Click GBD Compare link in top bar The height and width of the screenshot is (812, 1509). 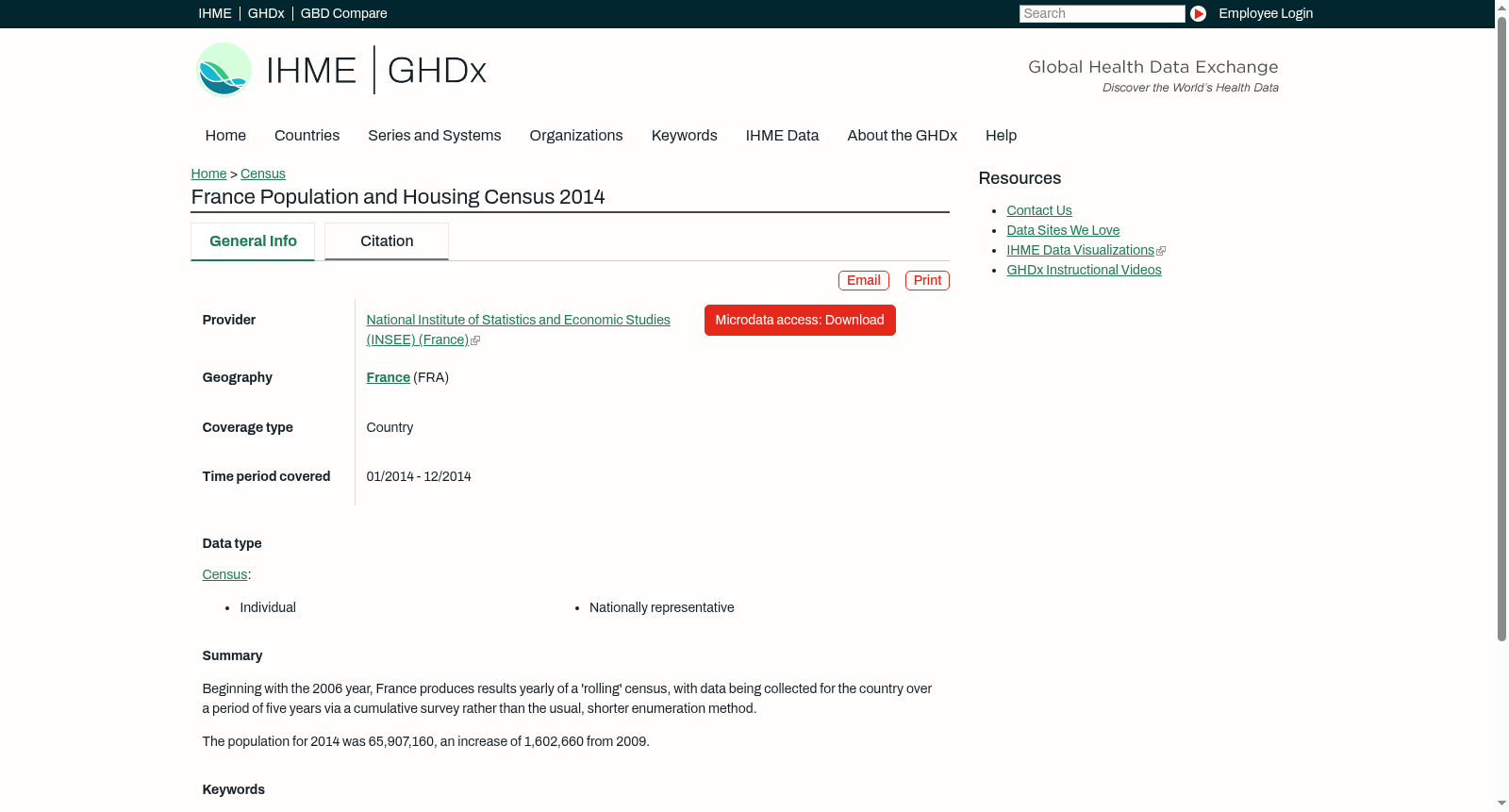pos(343,13)
